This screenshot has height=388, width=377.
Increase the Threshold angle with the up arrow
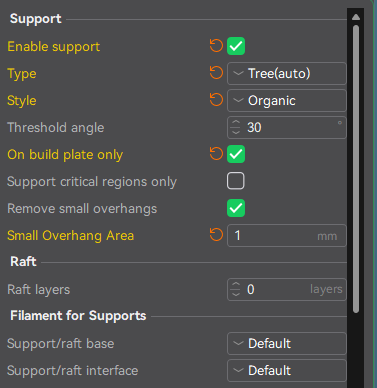point(236,123)
